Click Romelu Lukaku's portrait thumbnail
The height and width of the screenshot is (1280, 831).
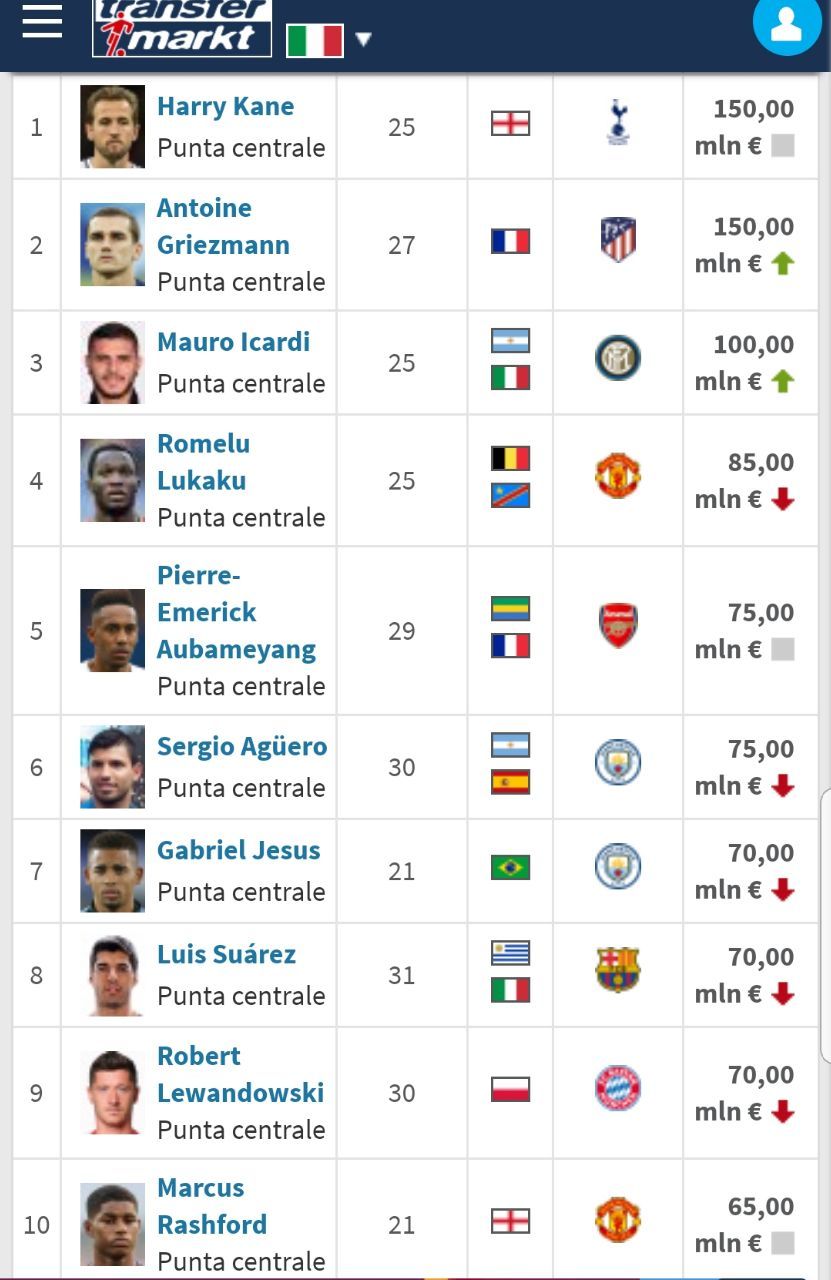[112, 481]
